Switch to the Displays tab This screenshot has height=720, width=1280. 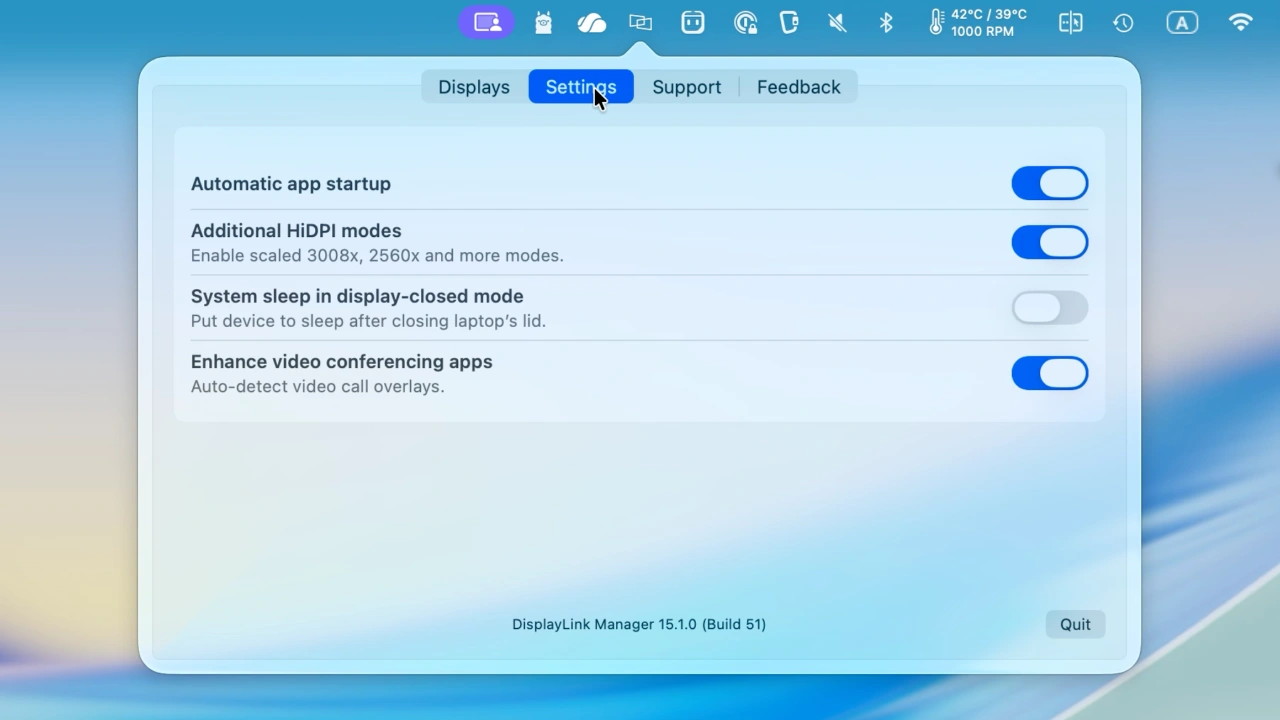tap(473, 87)
